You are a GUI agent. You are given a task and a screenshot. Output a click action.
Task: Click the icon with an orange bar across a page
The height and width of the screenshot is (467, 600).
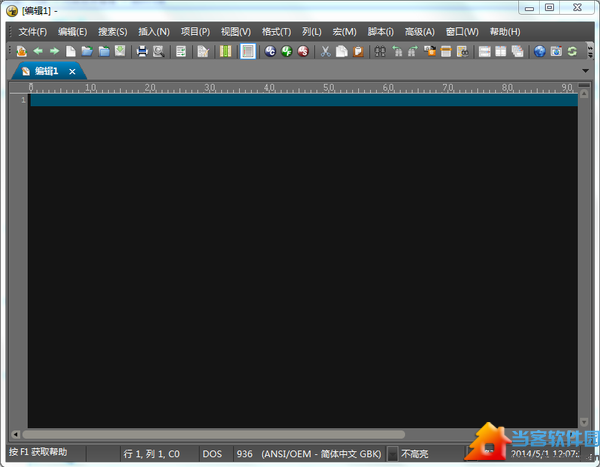coord(446,51)
